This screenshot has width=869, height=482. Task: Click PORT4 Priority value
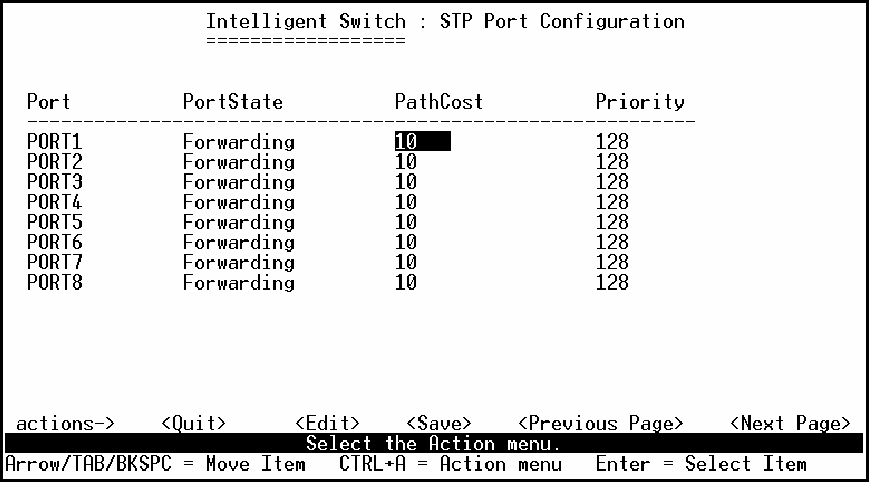[612, 202]
